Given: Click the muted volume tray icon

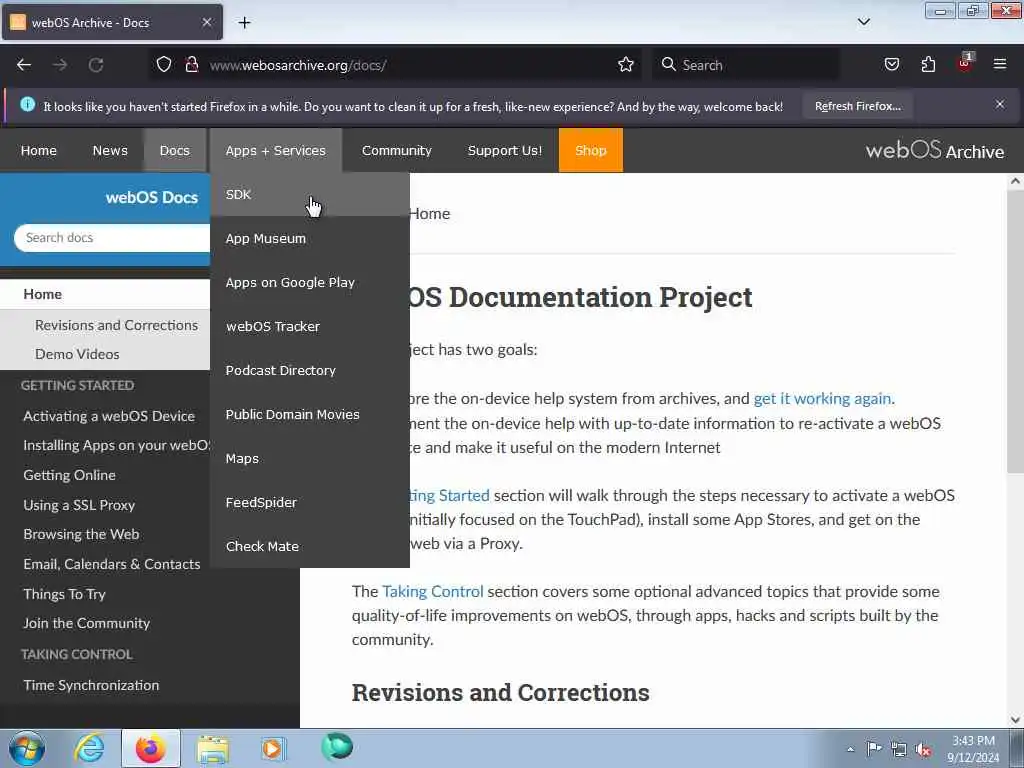Looking at the screenshot, I should tap(923, 750).
